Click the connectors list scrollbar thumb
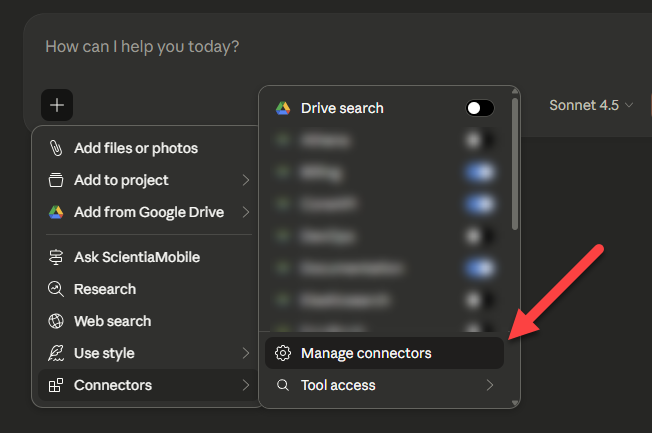The width and height of the screenshot is (652, 433). [x=515, y=164]
